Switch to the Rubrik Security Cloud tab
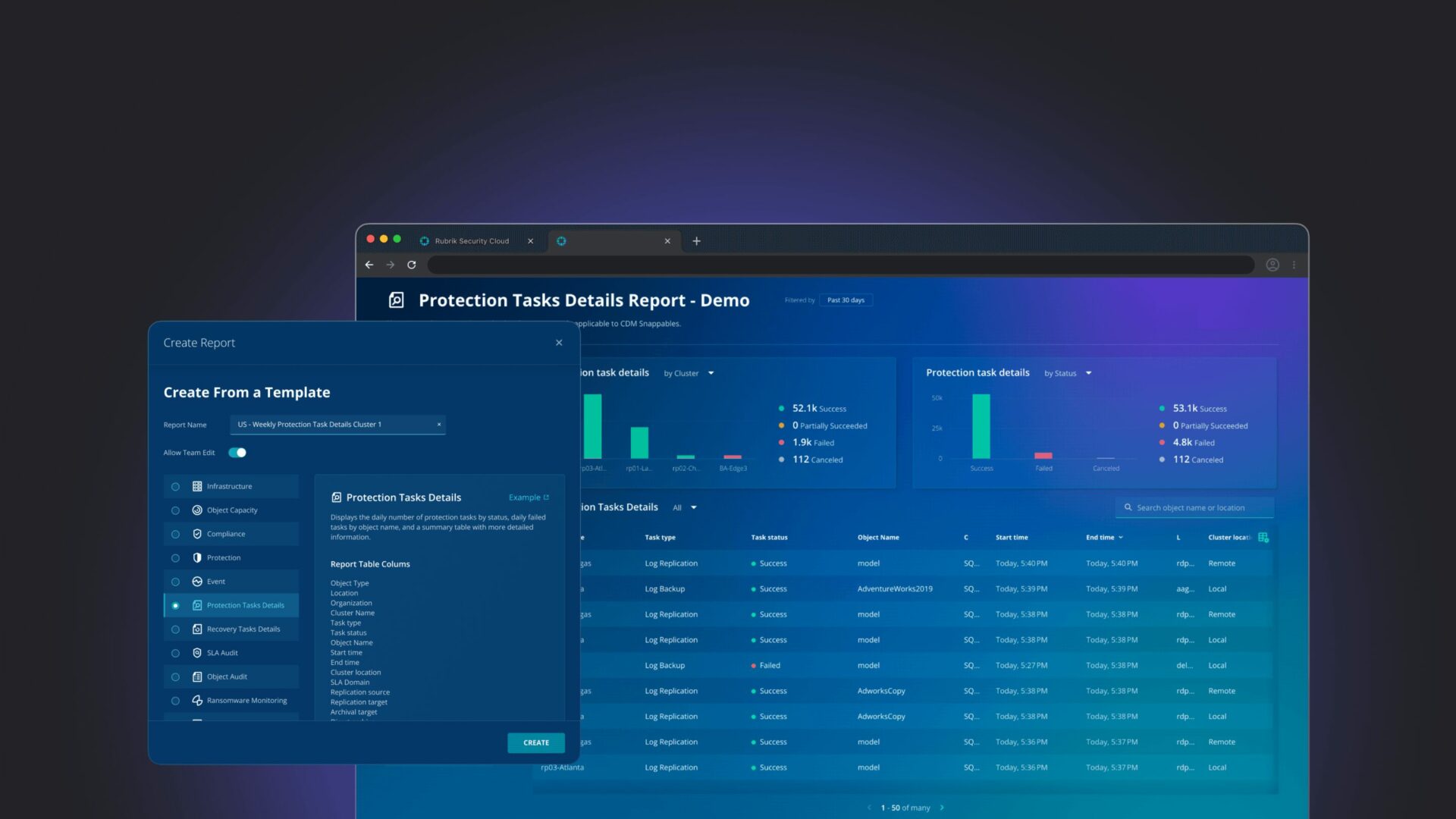 (x=472, y=241)
